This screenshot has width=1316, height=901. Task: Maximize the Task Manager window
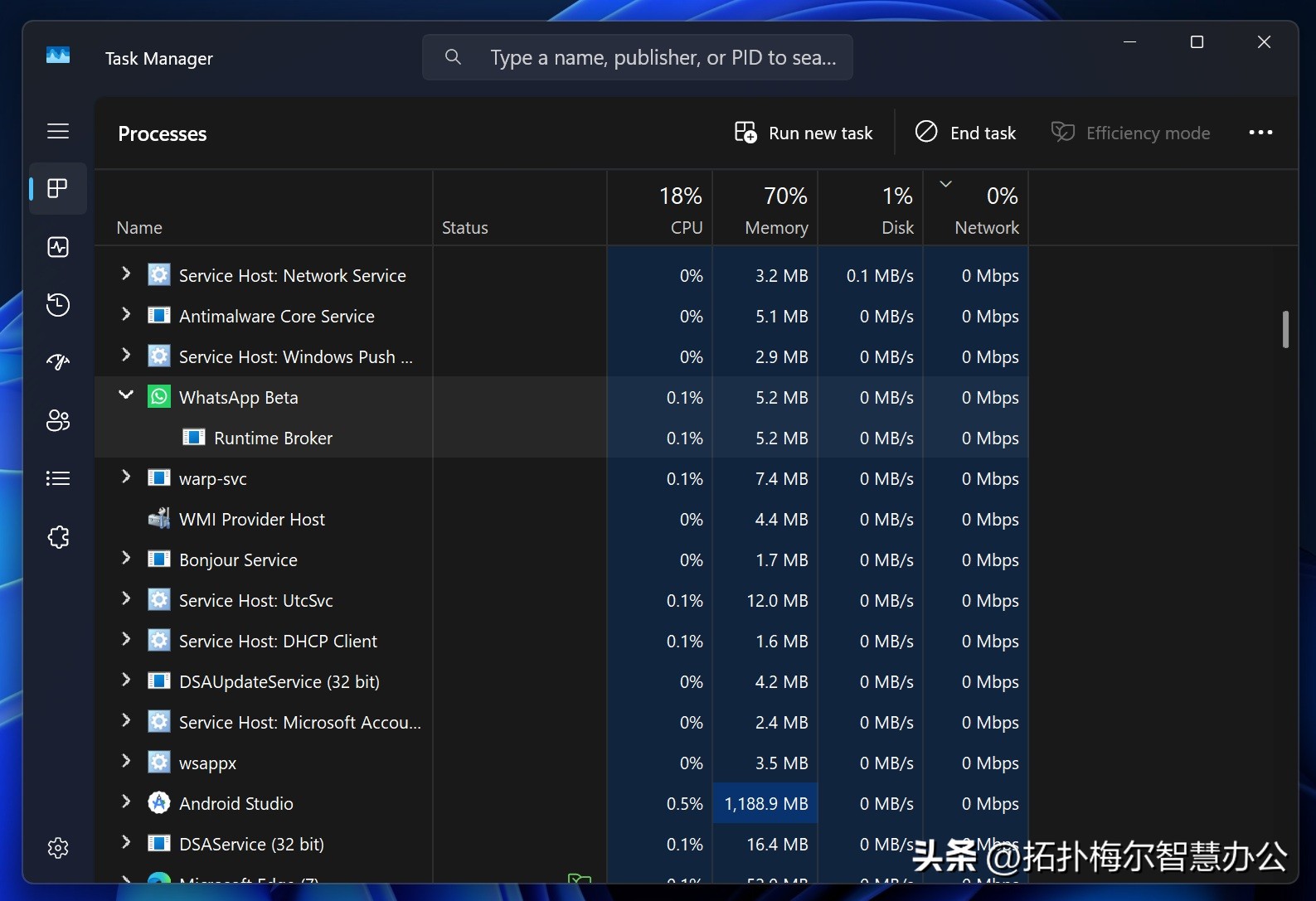(x=1197, y=41)
